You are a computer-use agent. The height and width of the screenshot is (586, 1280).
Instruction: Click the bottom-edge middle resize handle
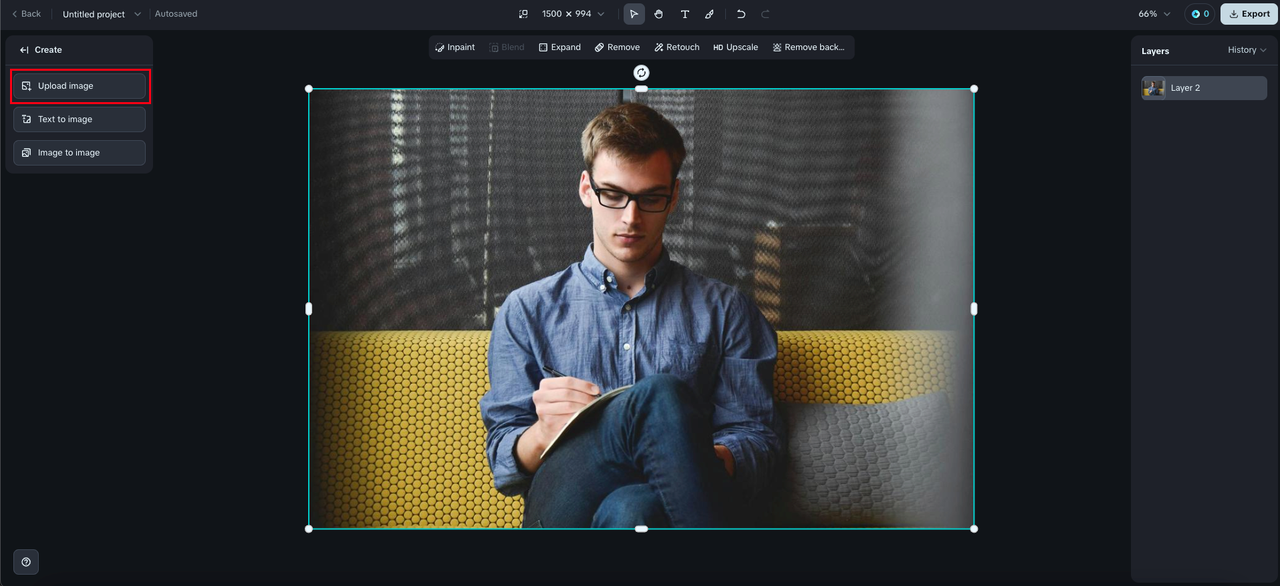pos(641,529)
